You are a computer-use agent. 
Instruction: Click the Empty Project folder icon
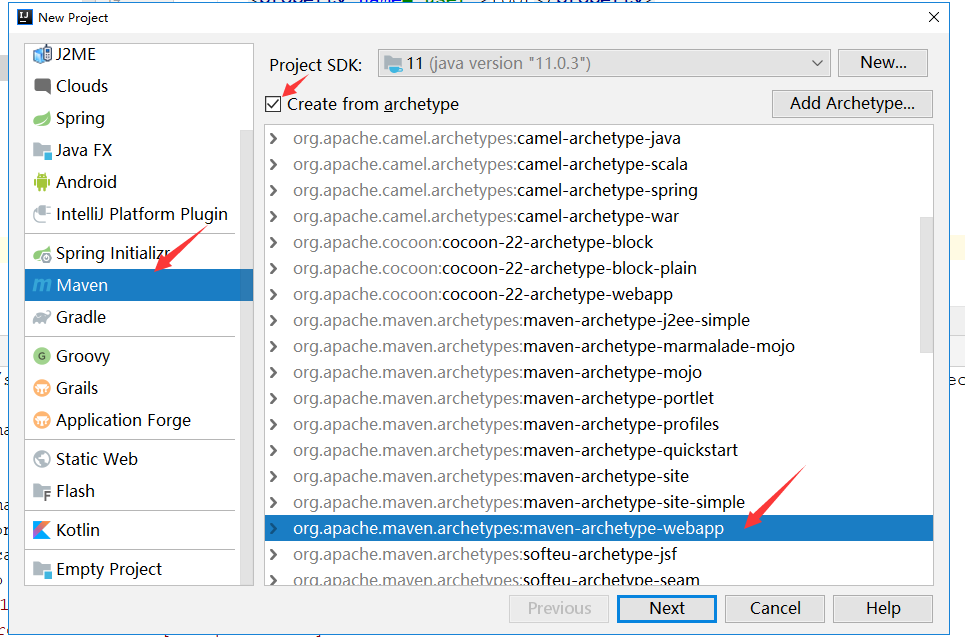tap(42, 569)
